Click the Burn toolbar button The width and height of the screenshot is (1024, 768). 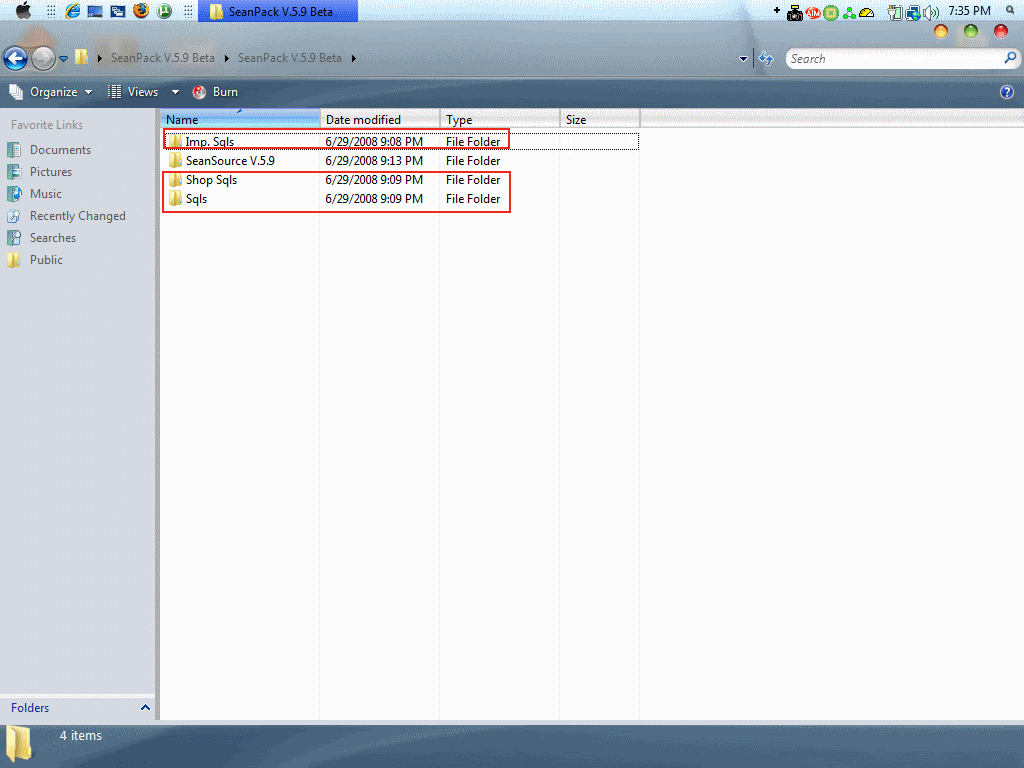coord(216,92)
